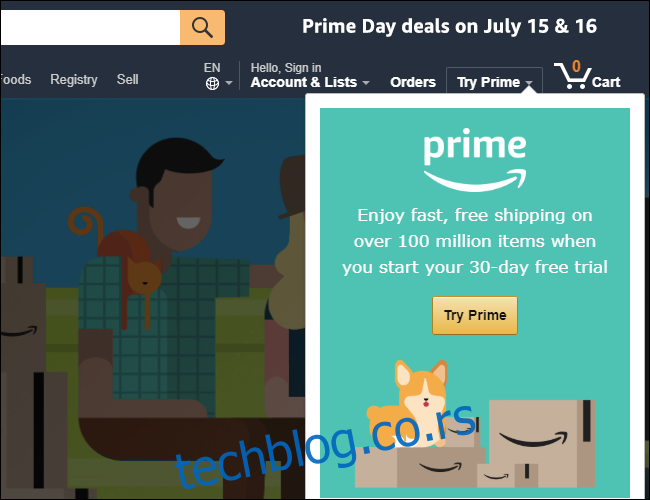Image resolution: width=650 pixels, height=500 pixels.
Task: Open the Sell menu item
Action: point(127,79)
